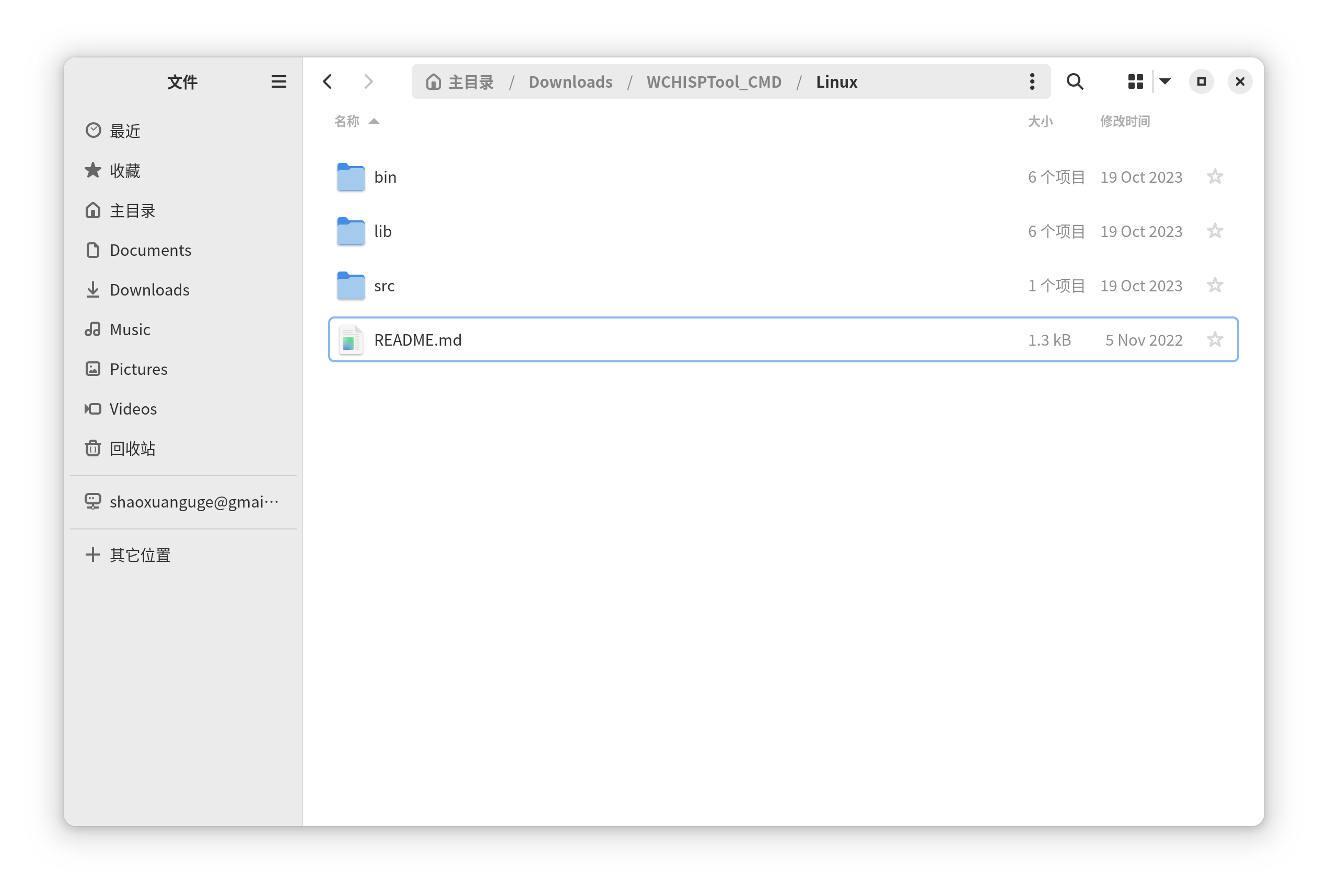Open the path bar menu with three dots
This screenshot has height=896, width=1328.
pos(1032,81)
